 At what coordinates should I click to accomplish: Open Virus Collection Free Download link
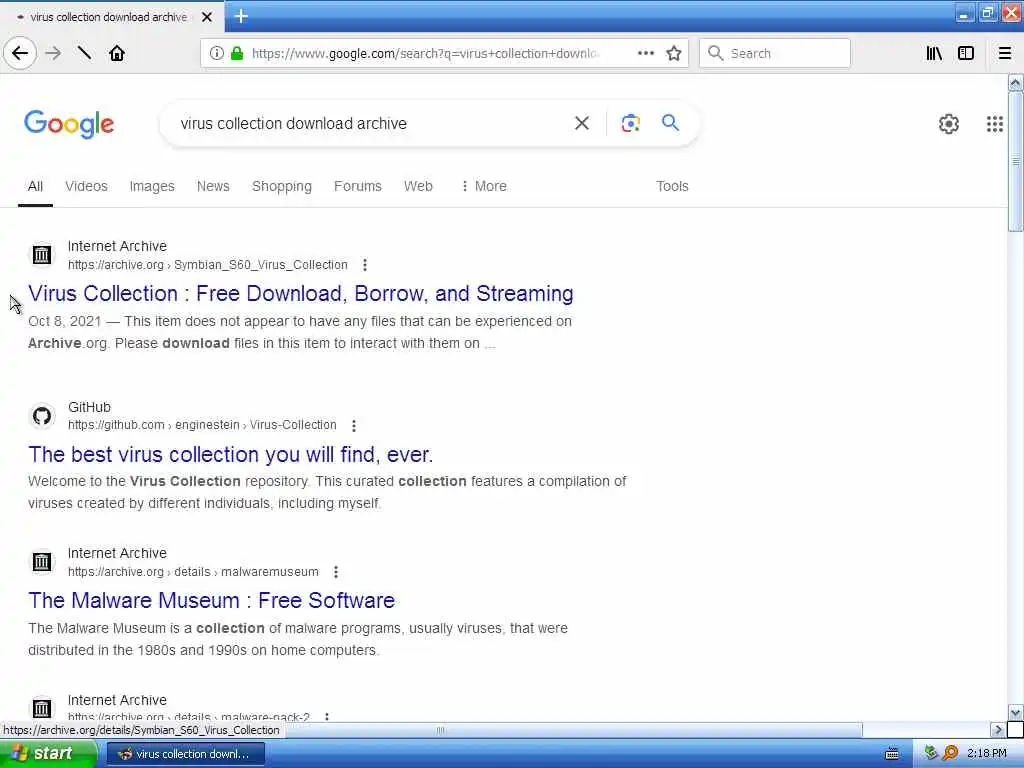coord(300,293)
